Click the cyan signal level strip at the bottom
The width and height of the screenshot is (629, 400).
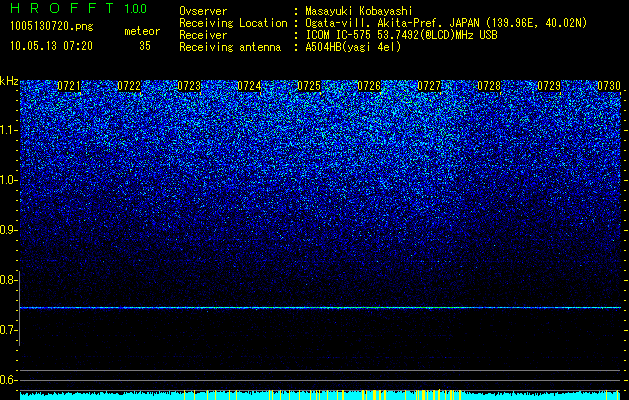click(x=320, y=395)
